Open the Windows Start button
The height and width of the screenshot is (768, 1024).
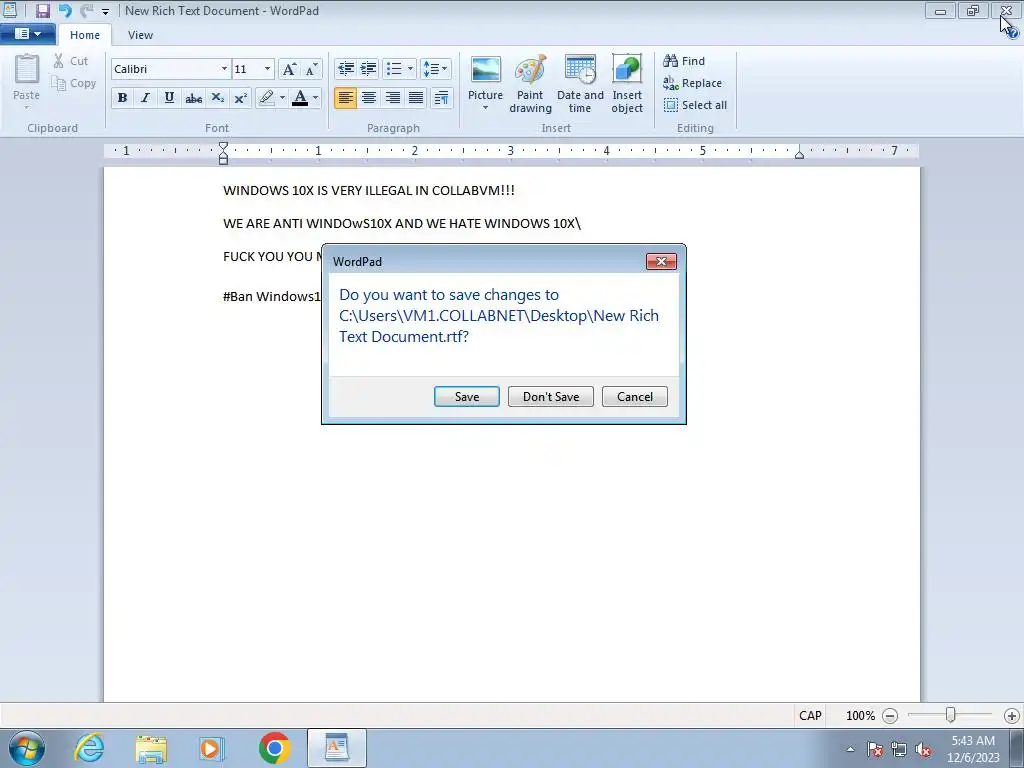tap(27, 748)
